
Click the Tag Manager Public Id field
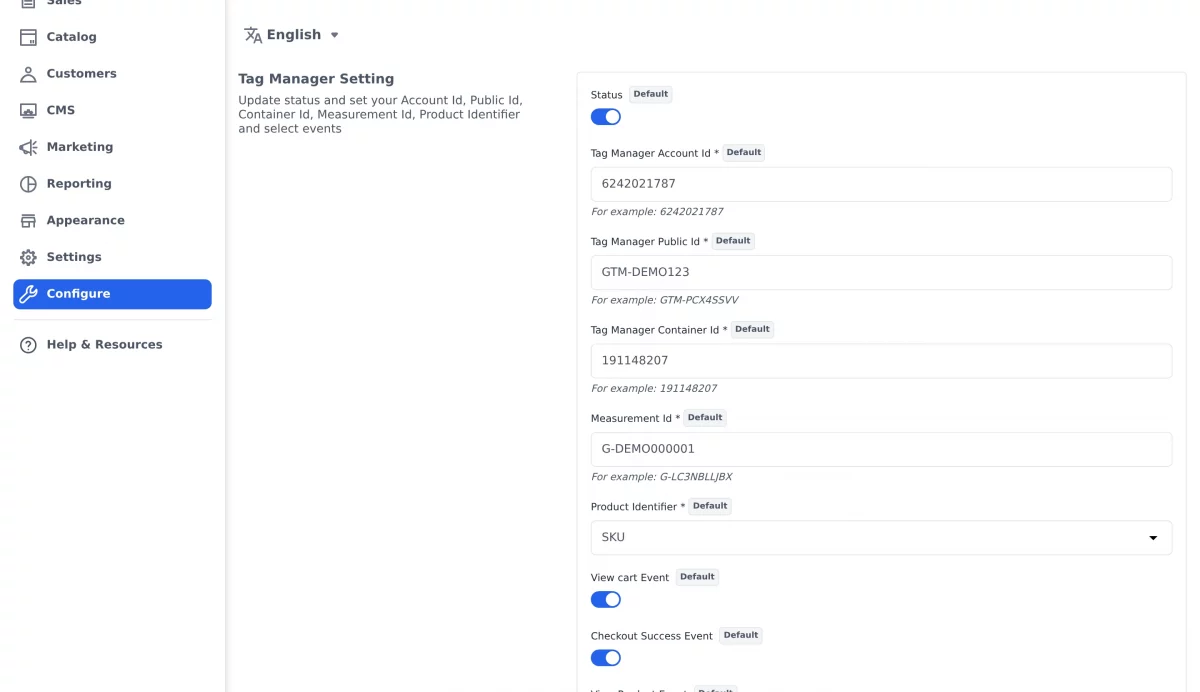[881, 272]
